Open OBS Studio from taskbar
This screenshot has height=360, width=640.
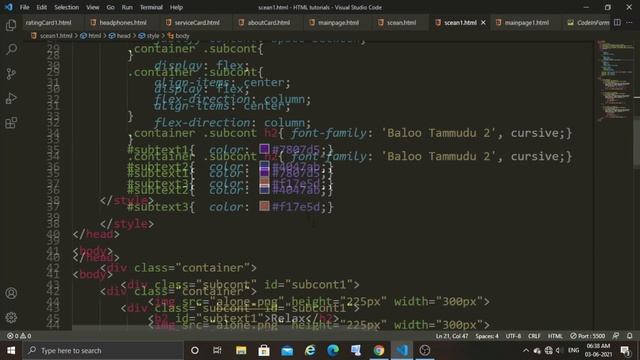click(x=425, y=350)
